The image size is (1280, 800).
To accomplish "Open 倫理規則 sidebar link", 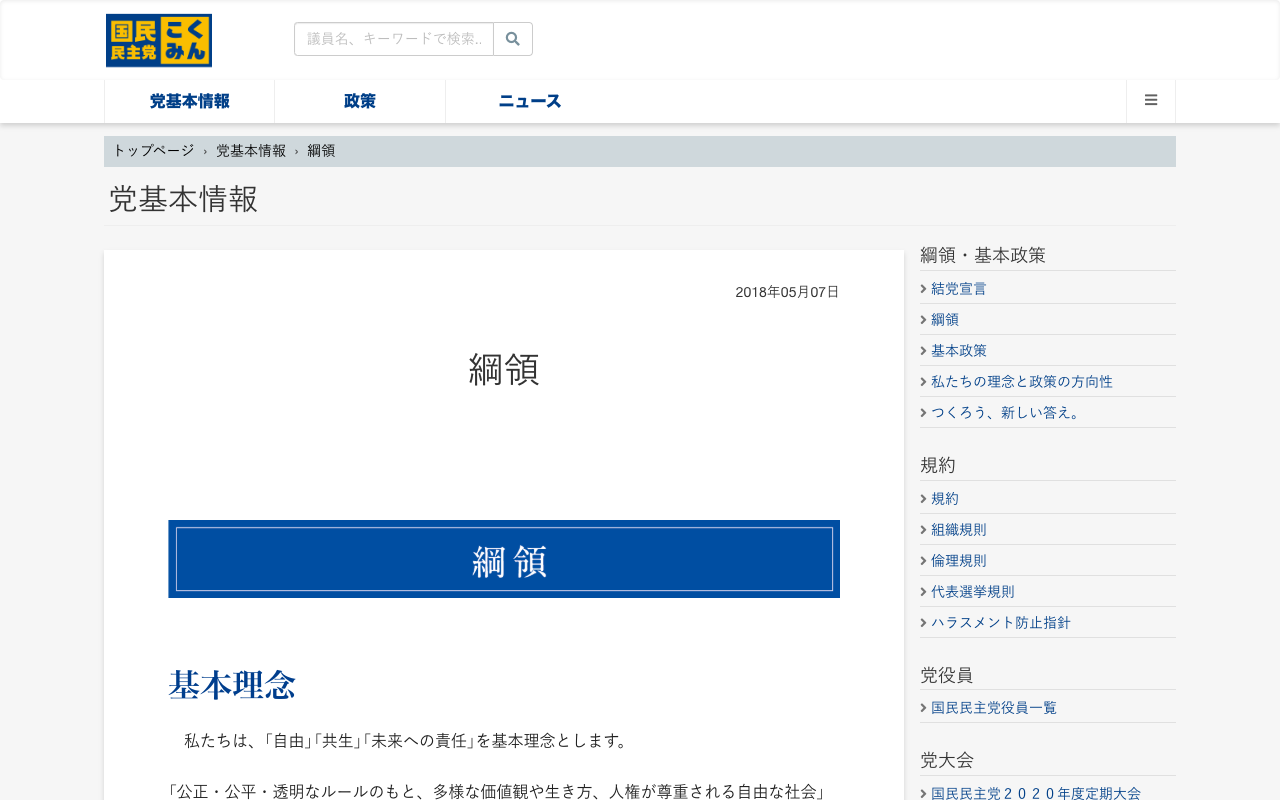I will coord(959,560).
